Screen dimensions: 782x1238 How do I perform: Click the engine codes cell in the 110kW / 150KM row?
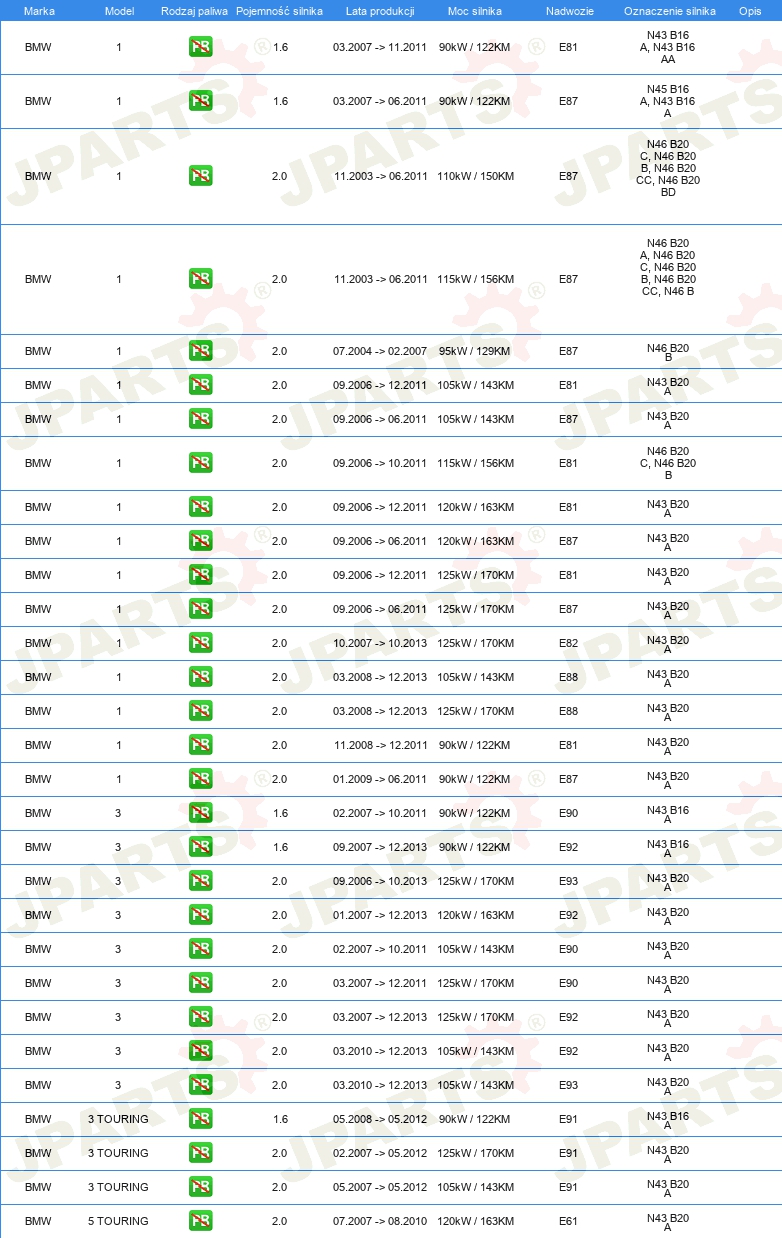coord(668,168)
